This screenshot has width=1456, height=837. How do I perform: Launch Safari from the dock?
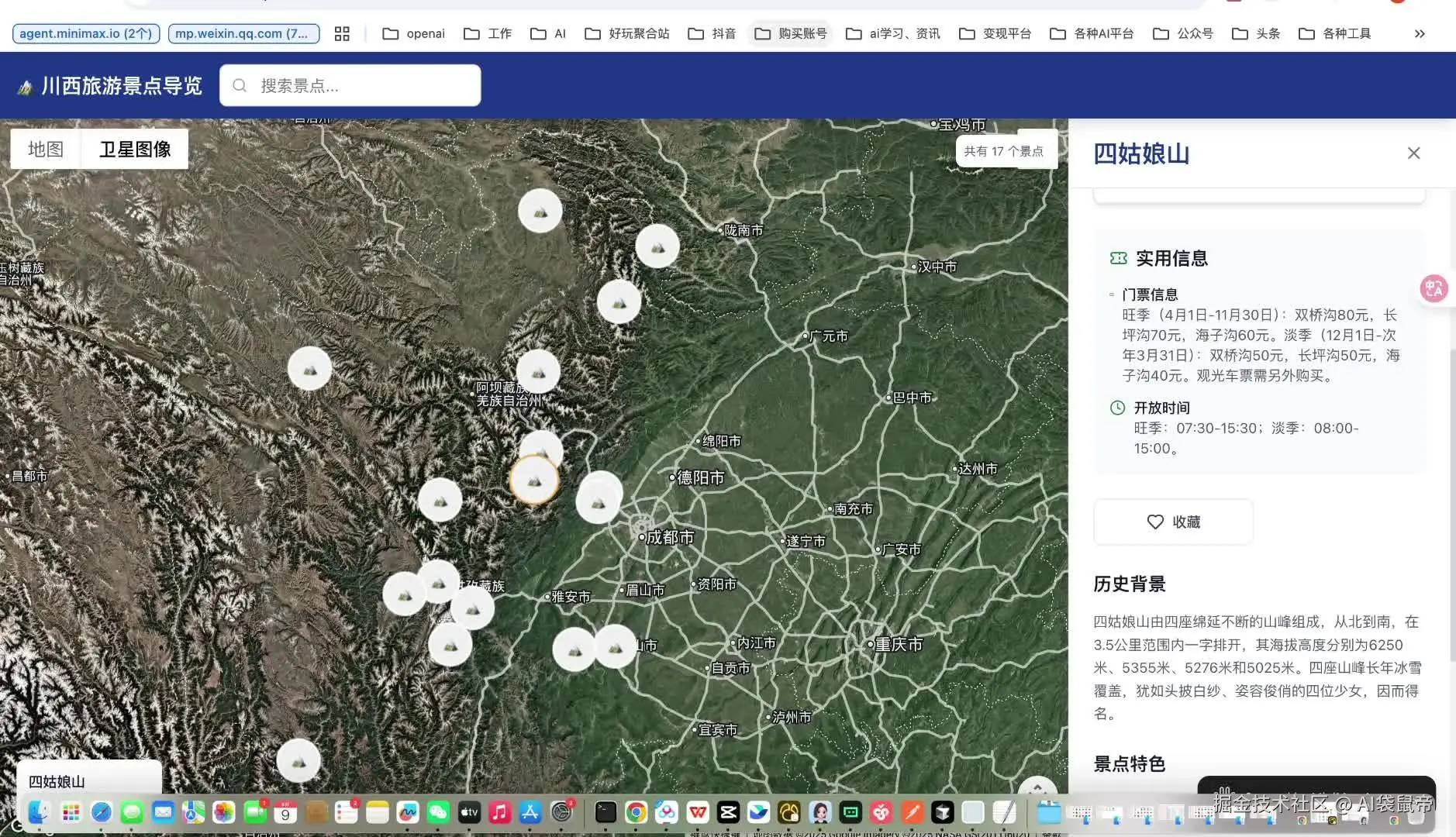pyautogui.click(x=102, y=811)
